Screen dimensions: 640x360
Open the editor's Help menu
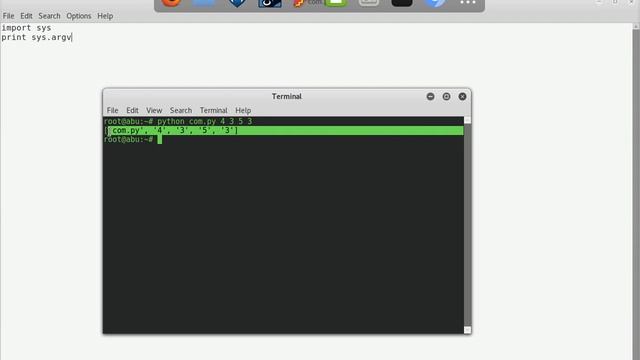pyautogui.click(x=105, y=16)
